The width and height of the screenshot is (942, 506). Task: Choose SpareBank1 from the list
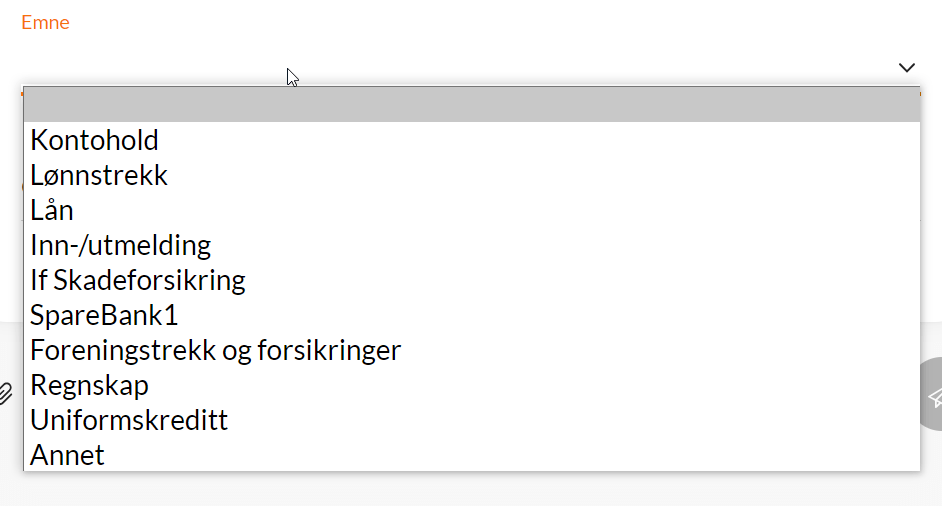[x=104, y=315]
